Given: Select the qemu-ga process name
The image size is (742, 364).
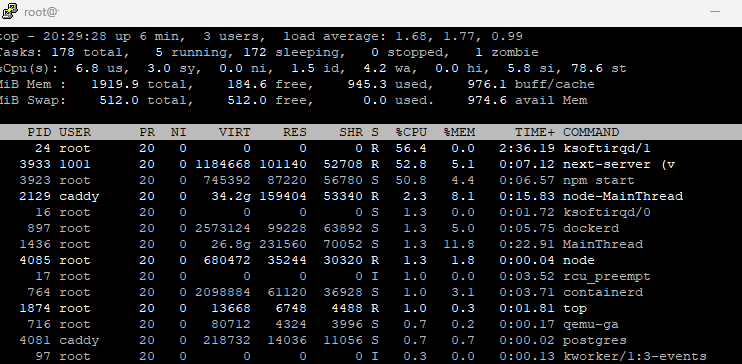Looking at the screenshot, I should [x=591, y=324].
